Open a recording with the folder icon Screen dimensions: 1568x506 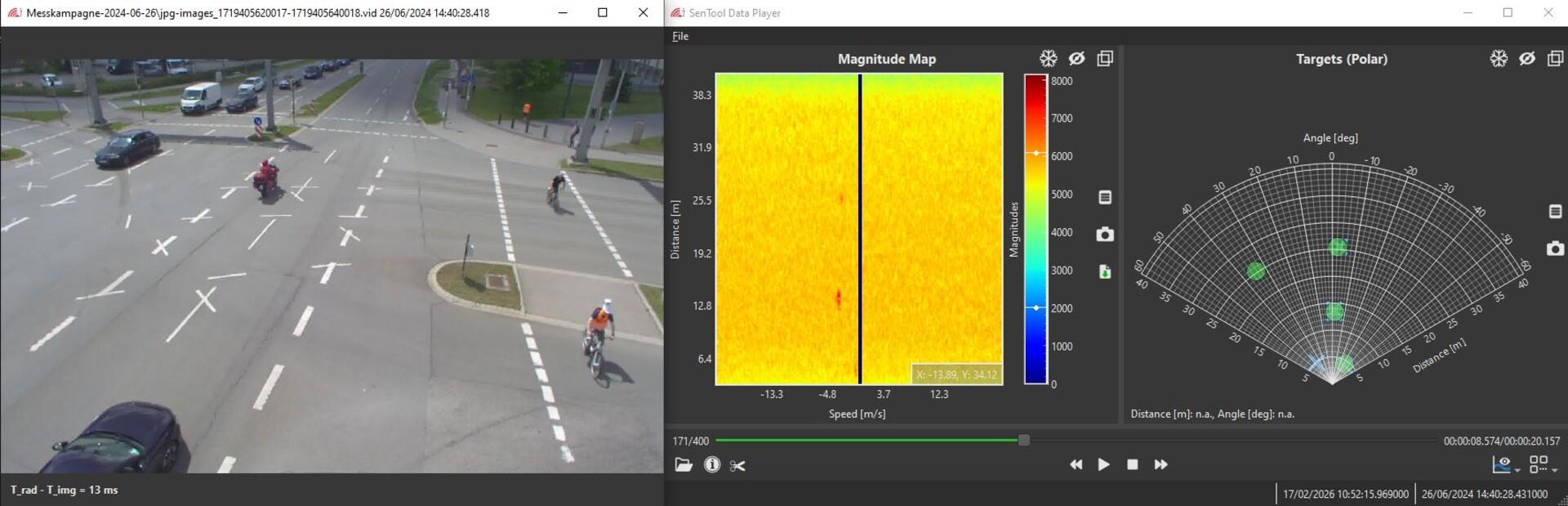coord(684,465)
